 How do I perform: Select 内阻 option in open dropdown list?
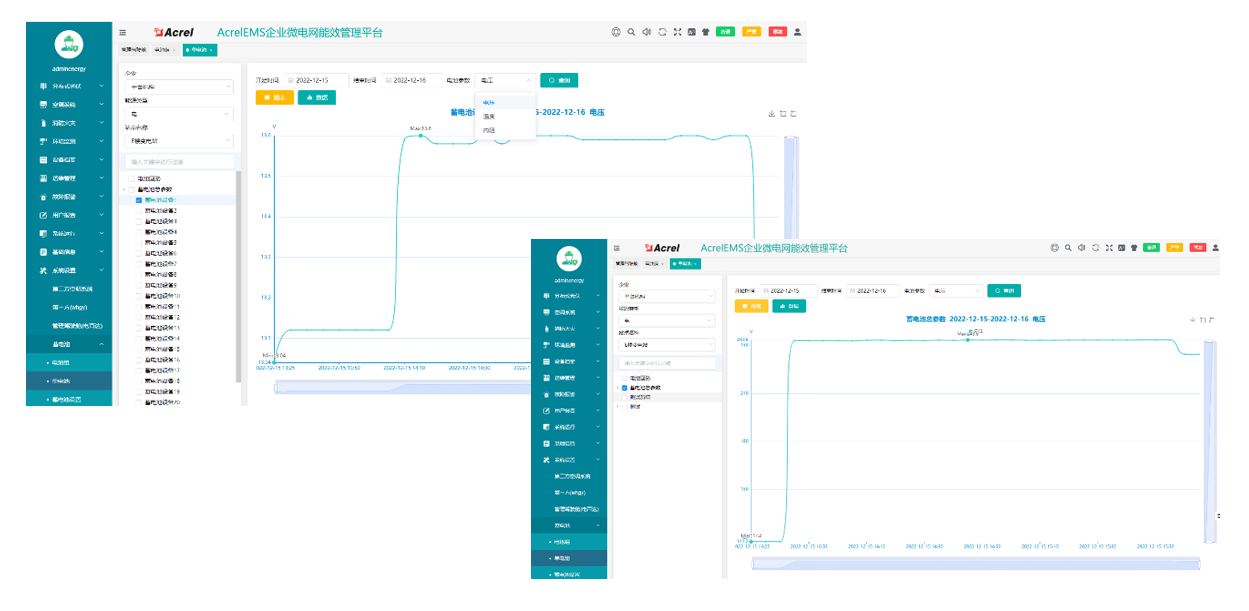505,130
